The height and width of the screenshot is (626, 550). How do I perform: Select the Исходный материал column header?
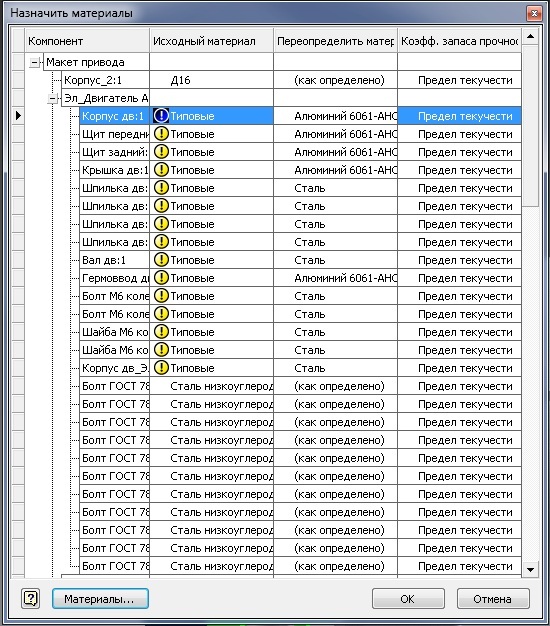[212, 41]
